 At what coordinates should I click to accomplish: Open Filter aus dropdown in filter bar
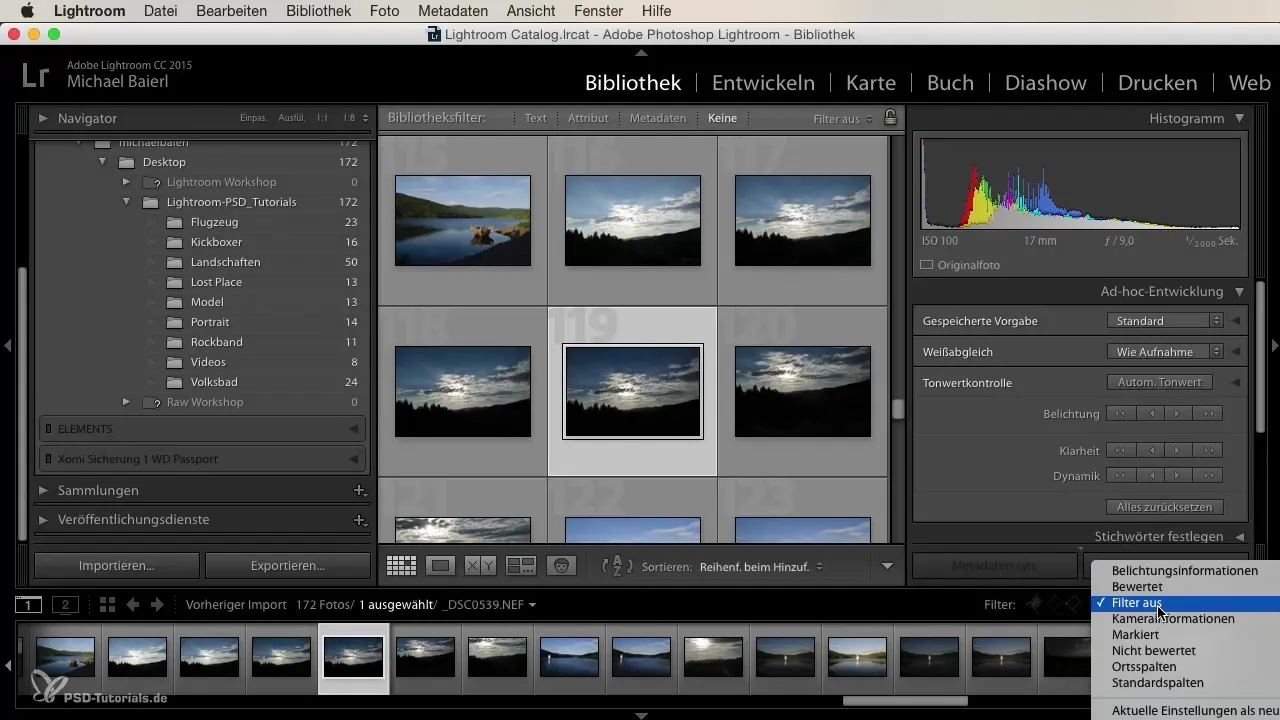point(843,118)
